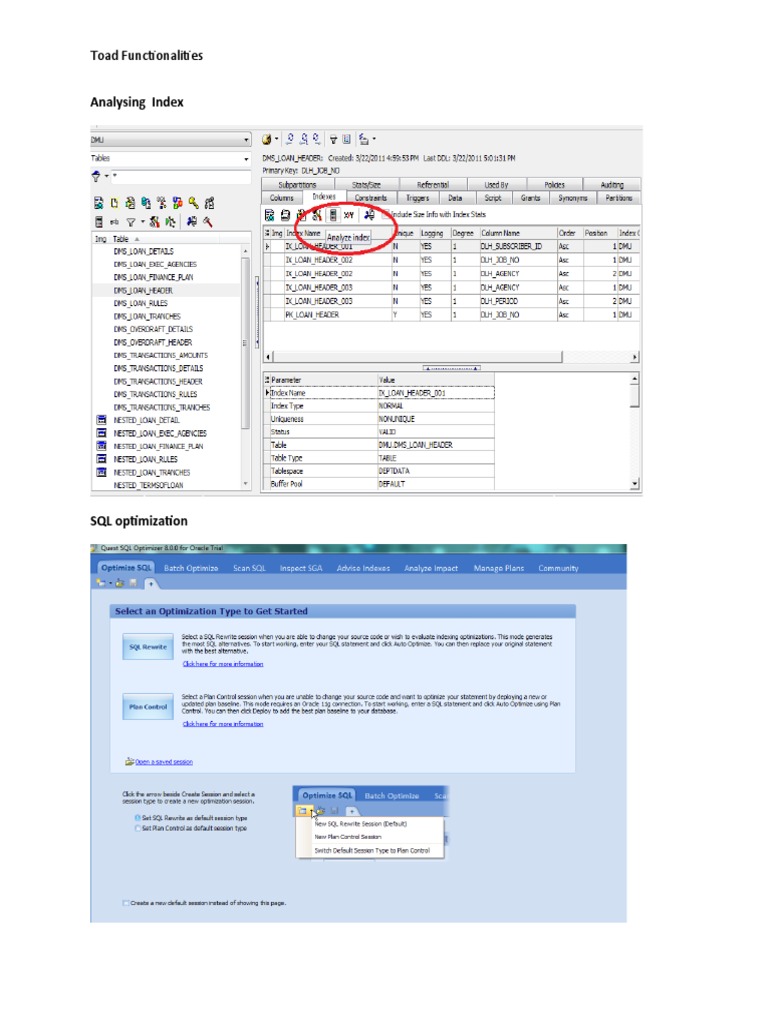Open the Synonyms tab
Viewport: 768px width, 1024px height.
[x=572, y=198]
